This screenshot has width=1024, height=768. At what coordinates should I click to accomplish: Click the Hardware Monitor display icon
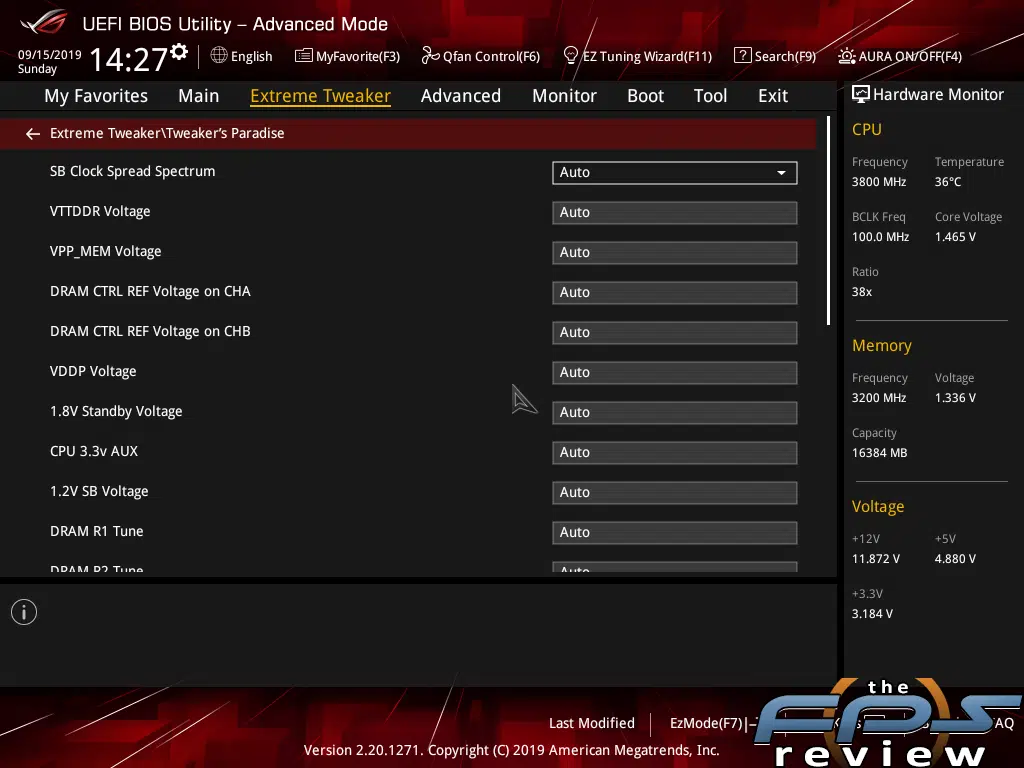[x=861, y=95]
